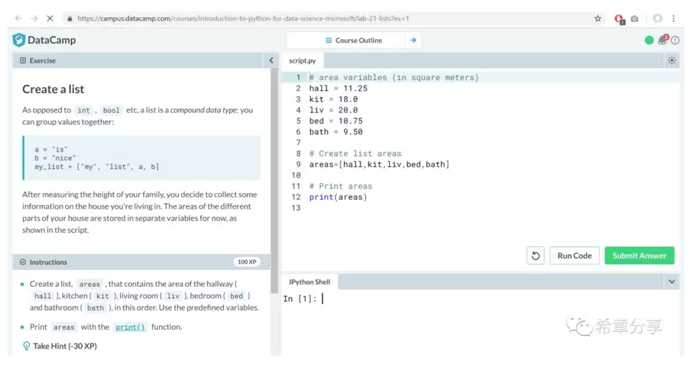Screen dimensions: 692x379
Task: Click code line 'kit = 18.0'
Action: [x=333, y=99]
